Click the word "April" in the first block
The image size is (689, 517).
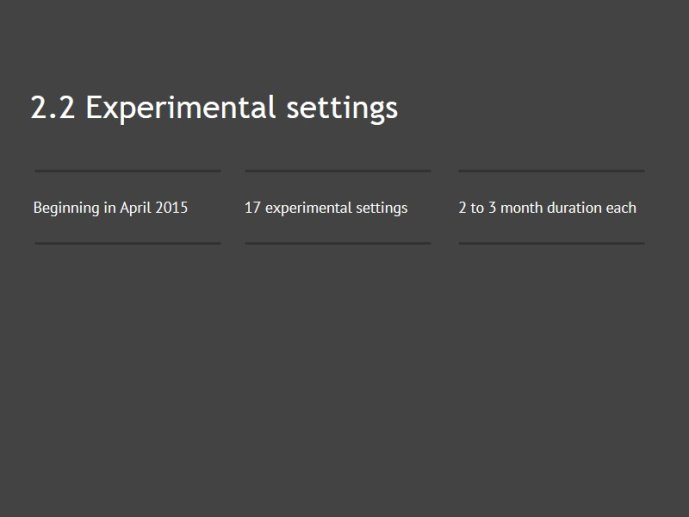[135, 208]
